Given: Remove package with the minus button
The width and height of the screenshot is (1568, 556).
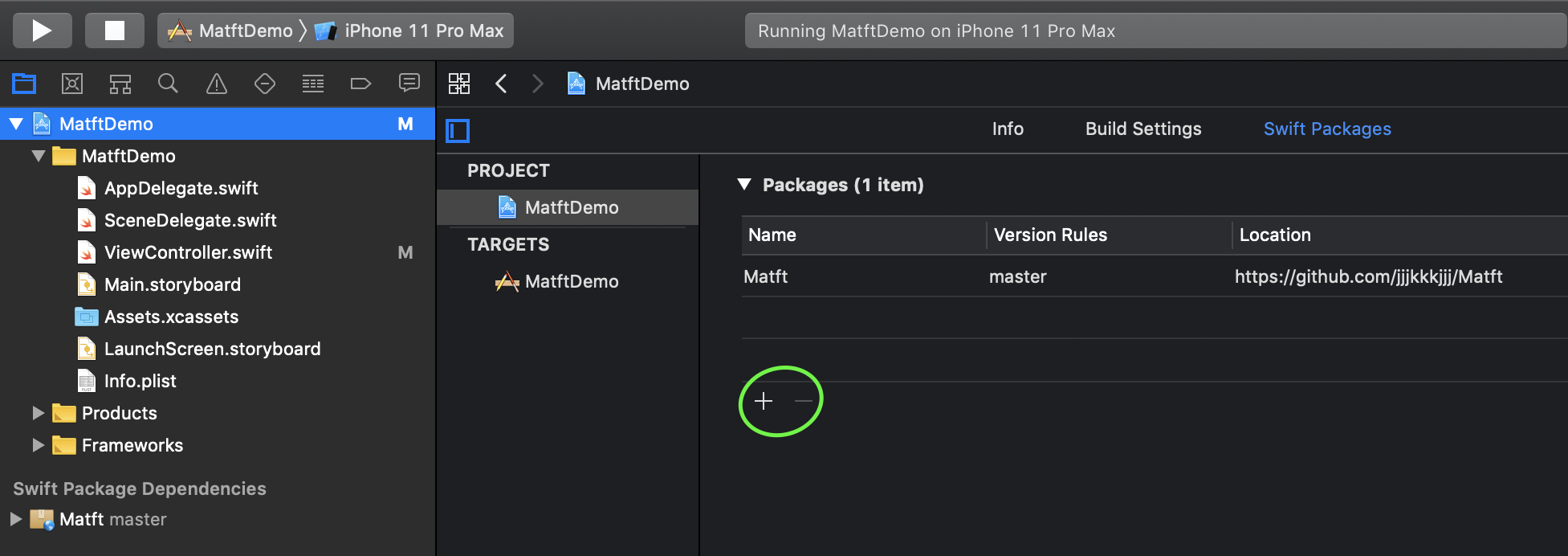Looking at the screenshot, I should 804,400.
